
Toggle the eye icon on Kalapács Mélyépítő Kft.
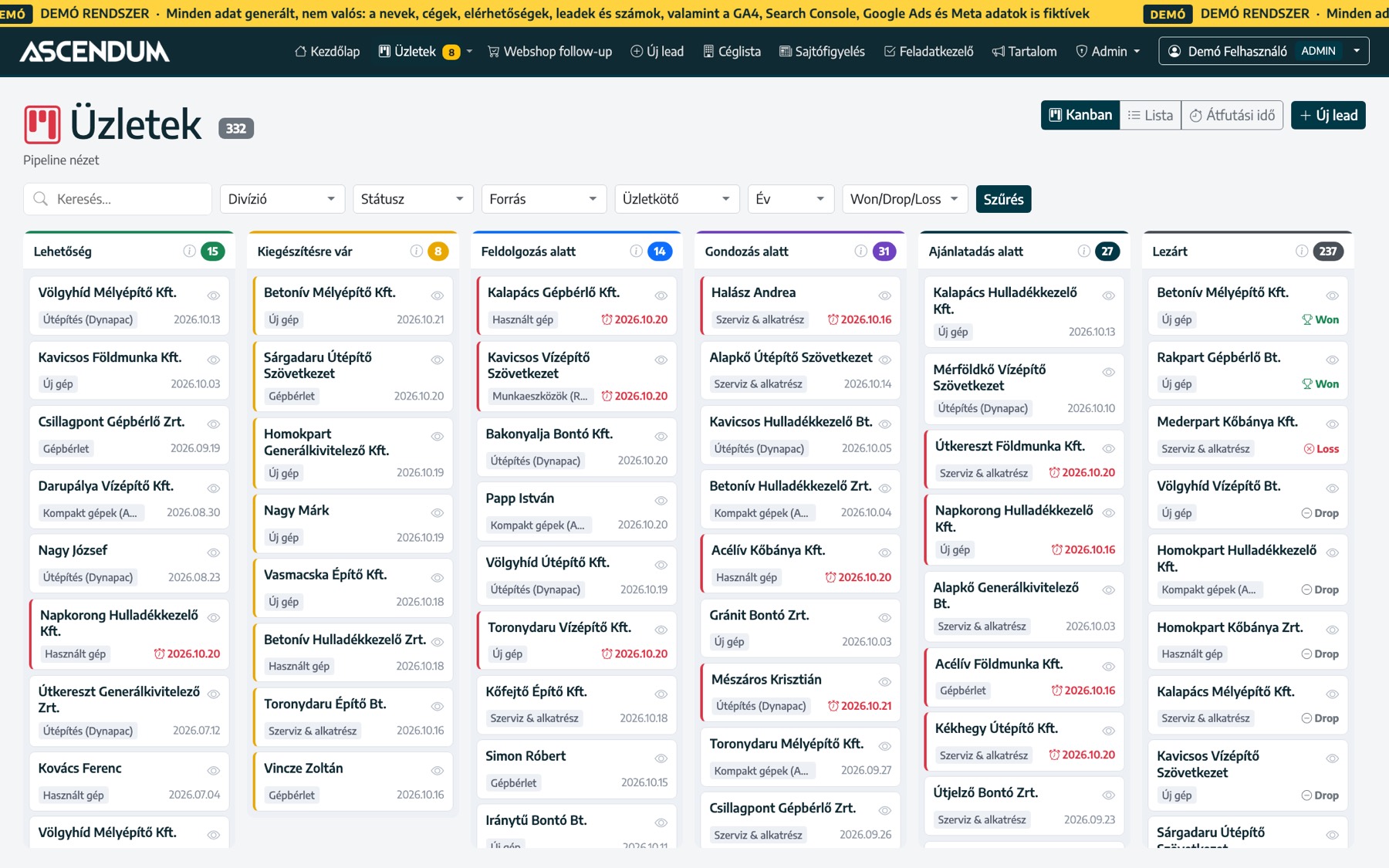tap(1333, 694)
